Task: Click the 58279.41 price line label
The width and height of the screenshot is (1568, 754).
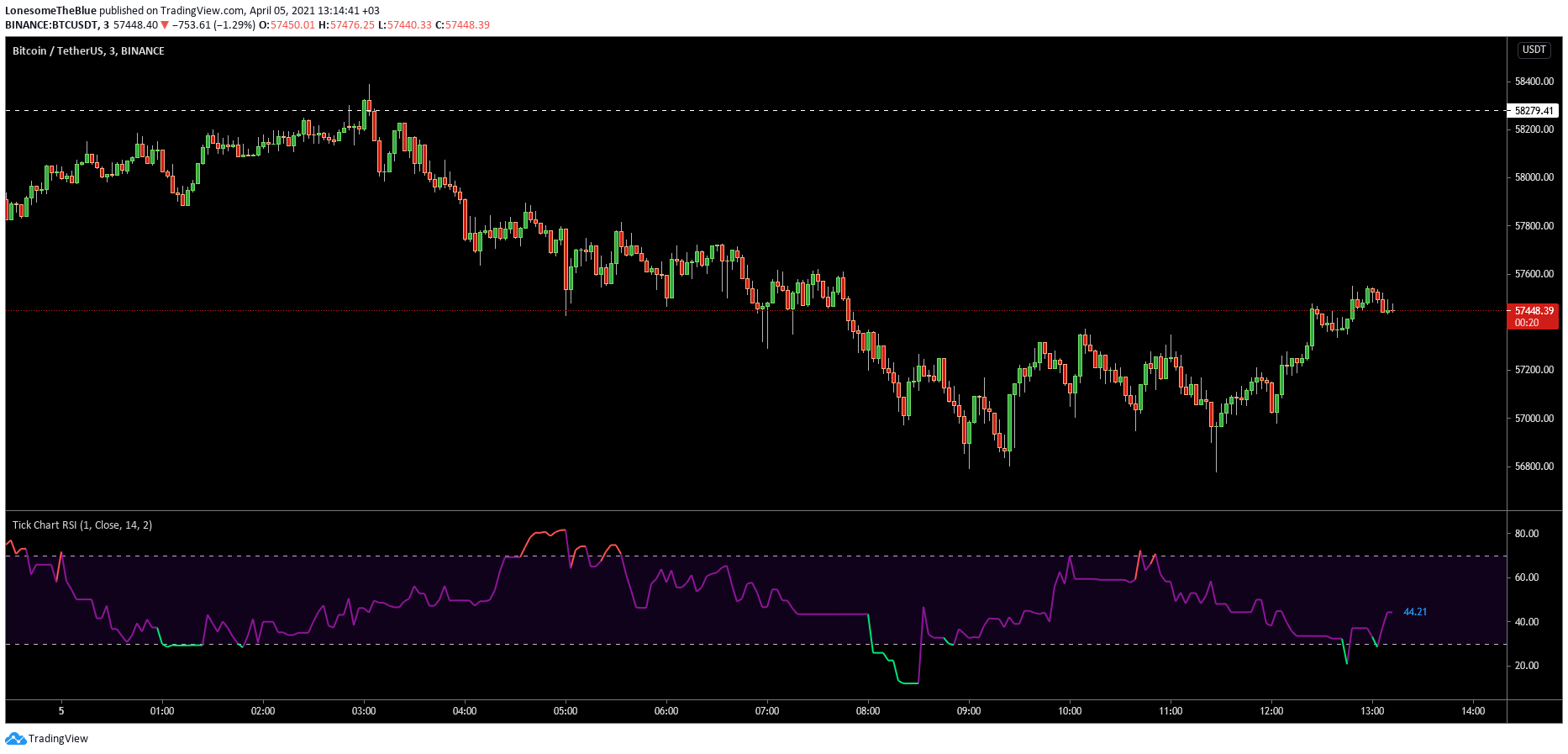Action: coord(1534,110)
